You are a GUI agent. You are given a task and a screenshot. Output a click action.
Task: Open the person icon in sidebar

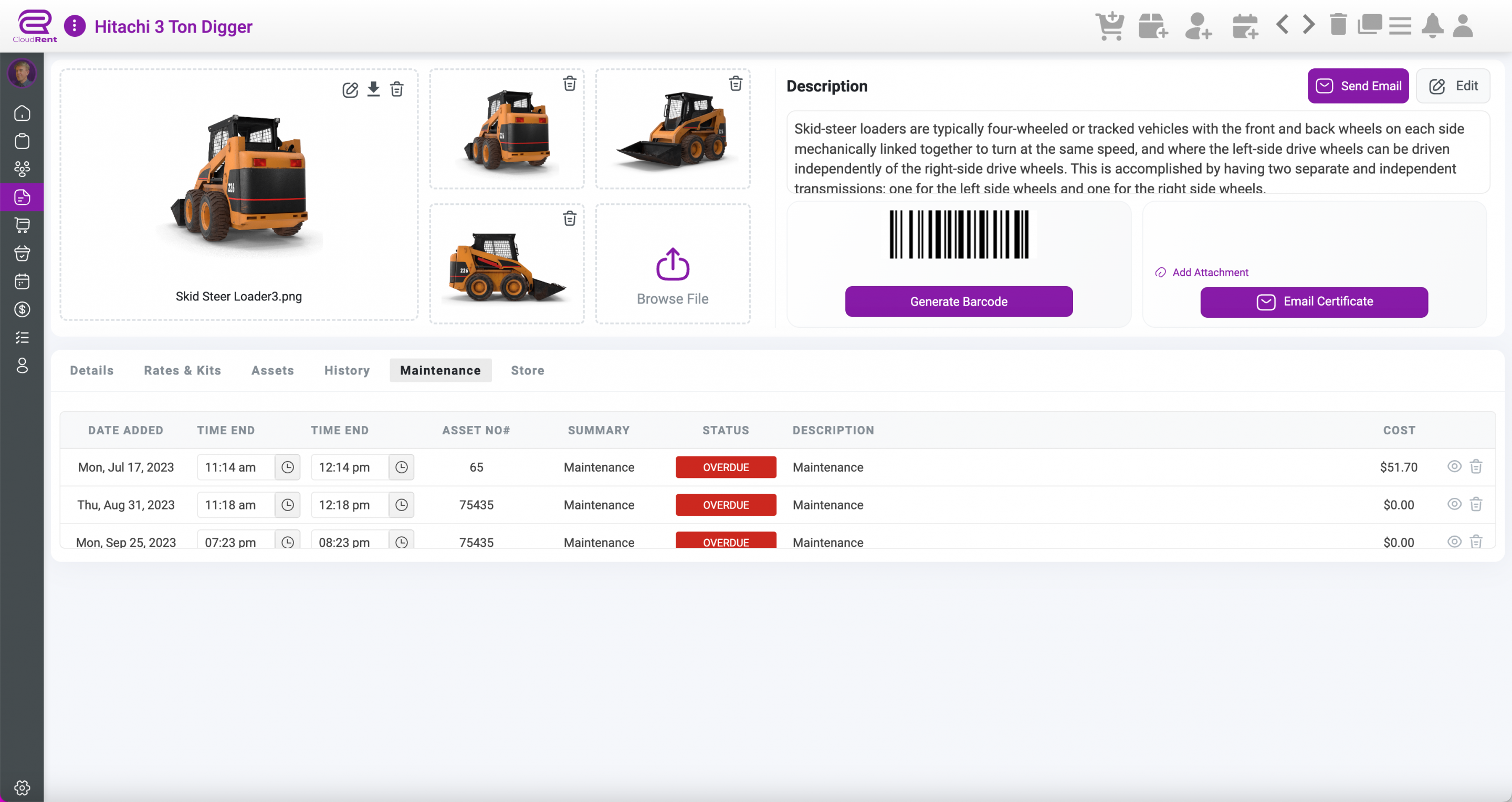22,366
